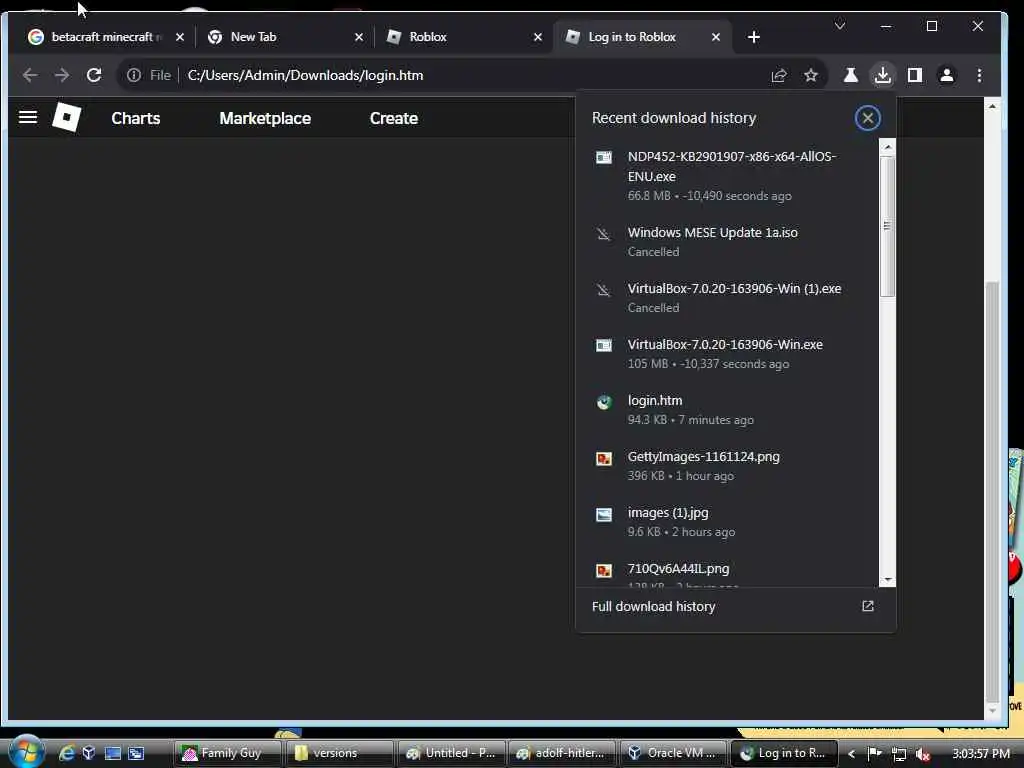Click muted volume tray icon
Viewport: 1024px width, 768px height.
[x=922, y=754]
